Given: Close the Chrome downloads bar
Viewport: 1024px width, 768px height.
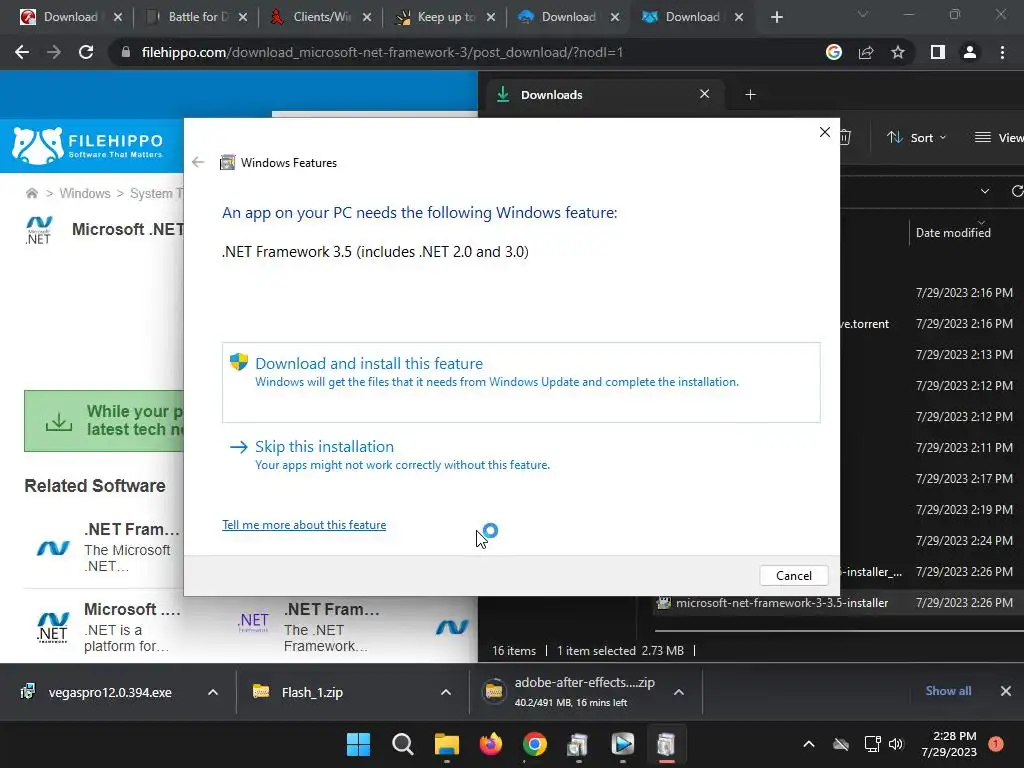Looking at the screenshot, I should (x=1006, y=691).
